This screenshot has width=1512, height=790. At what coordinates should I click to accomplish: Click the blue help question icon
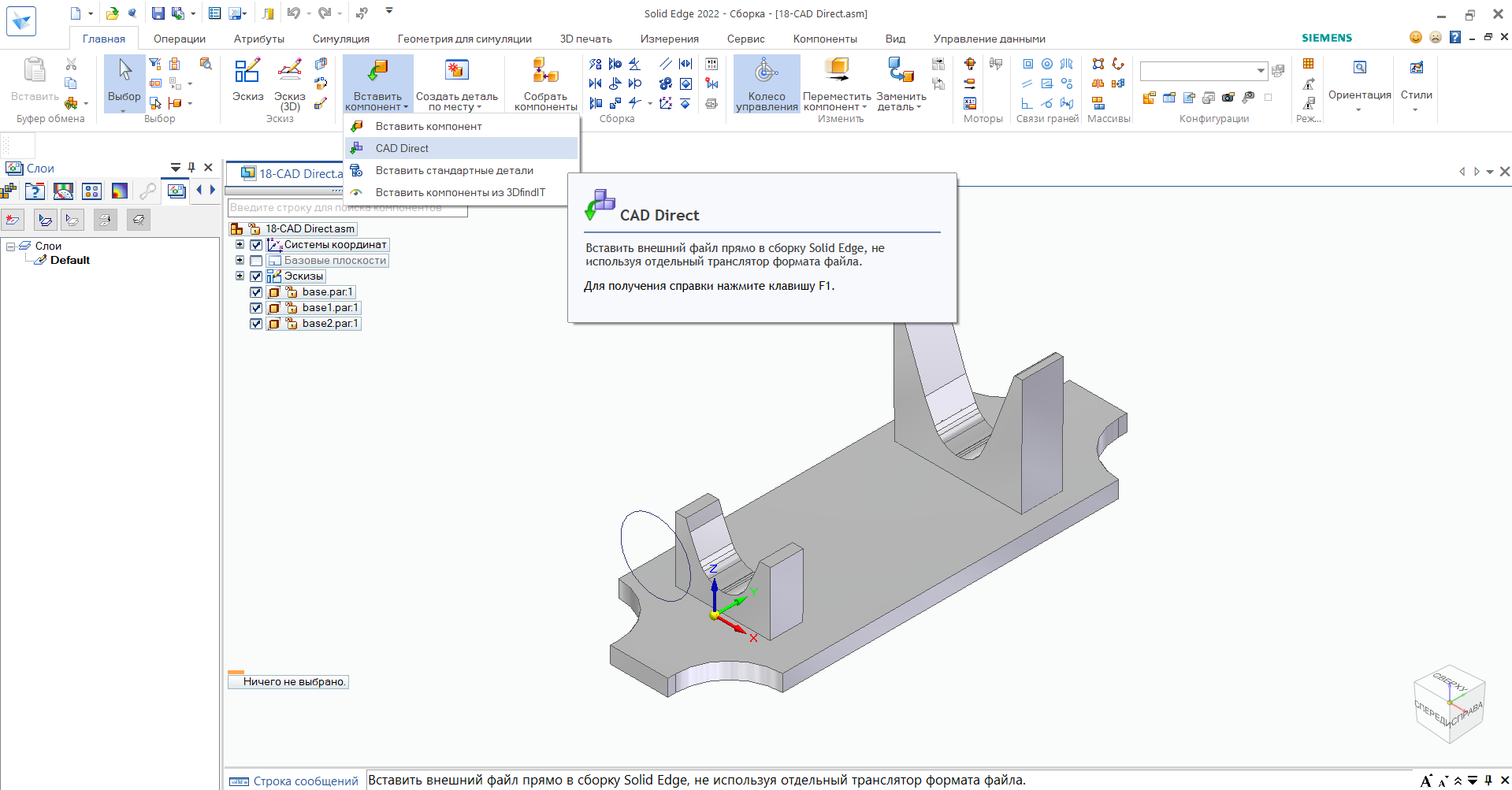(x=1455, y=37)
